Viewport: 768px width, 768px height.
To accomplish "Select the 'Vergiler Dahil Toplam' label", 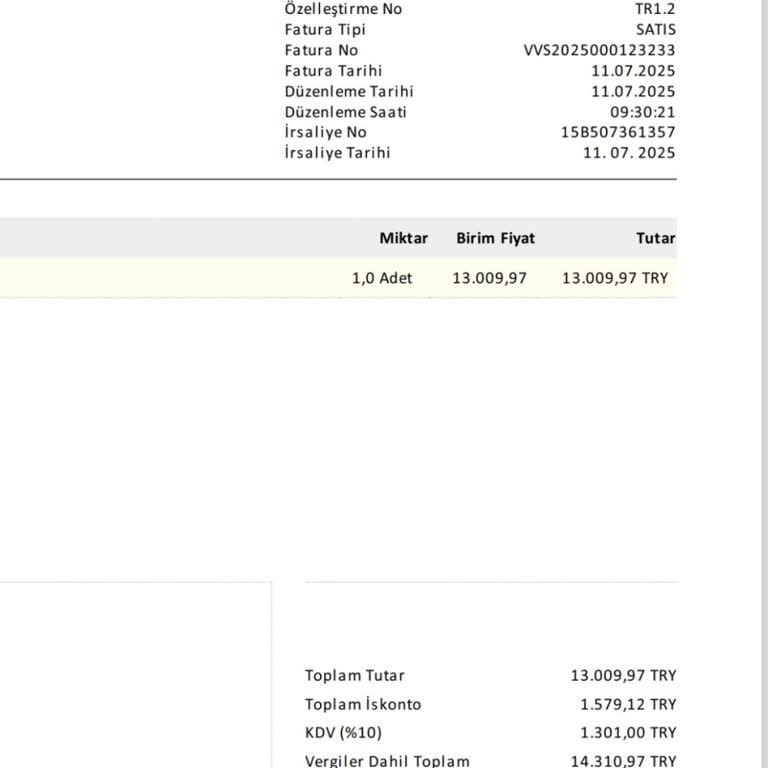I will (x=387, y=761).
